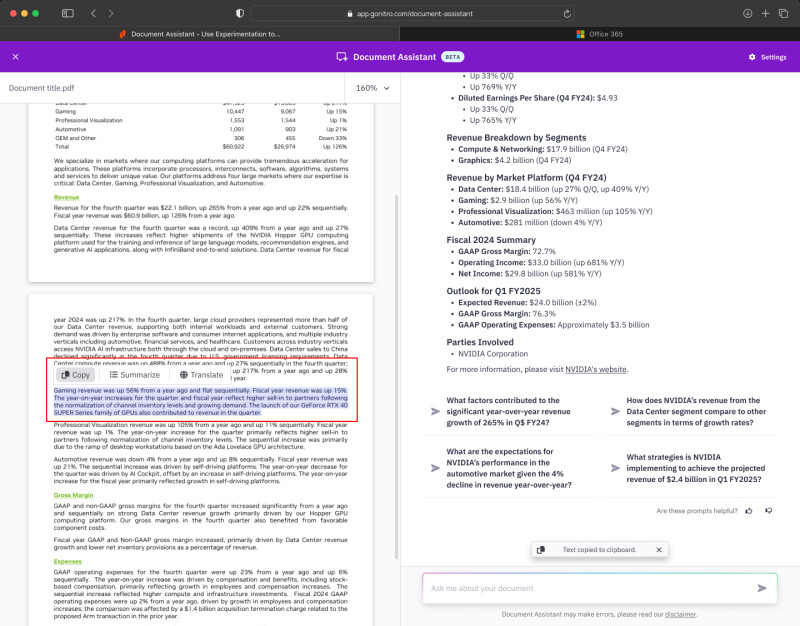This screenshot has width=800, height=626.
Task: Click the 'GAAP Gross Margin: 72.7%' line
Action: pyautogui.click(x=507, y=251)
